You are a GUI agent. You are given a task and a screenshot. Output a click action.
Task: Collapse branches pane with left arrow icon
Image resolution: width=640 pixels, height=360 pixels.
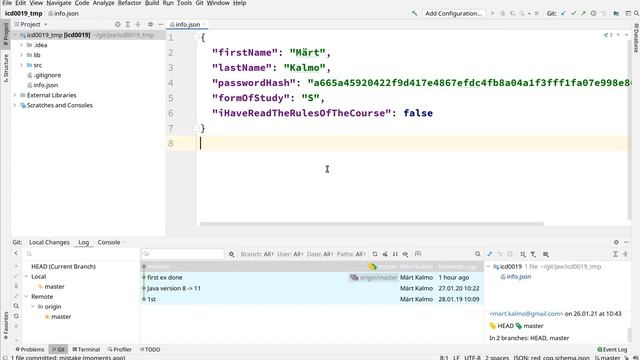pos(16,253)
